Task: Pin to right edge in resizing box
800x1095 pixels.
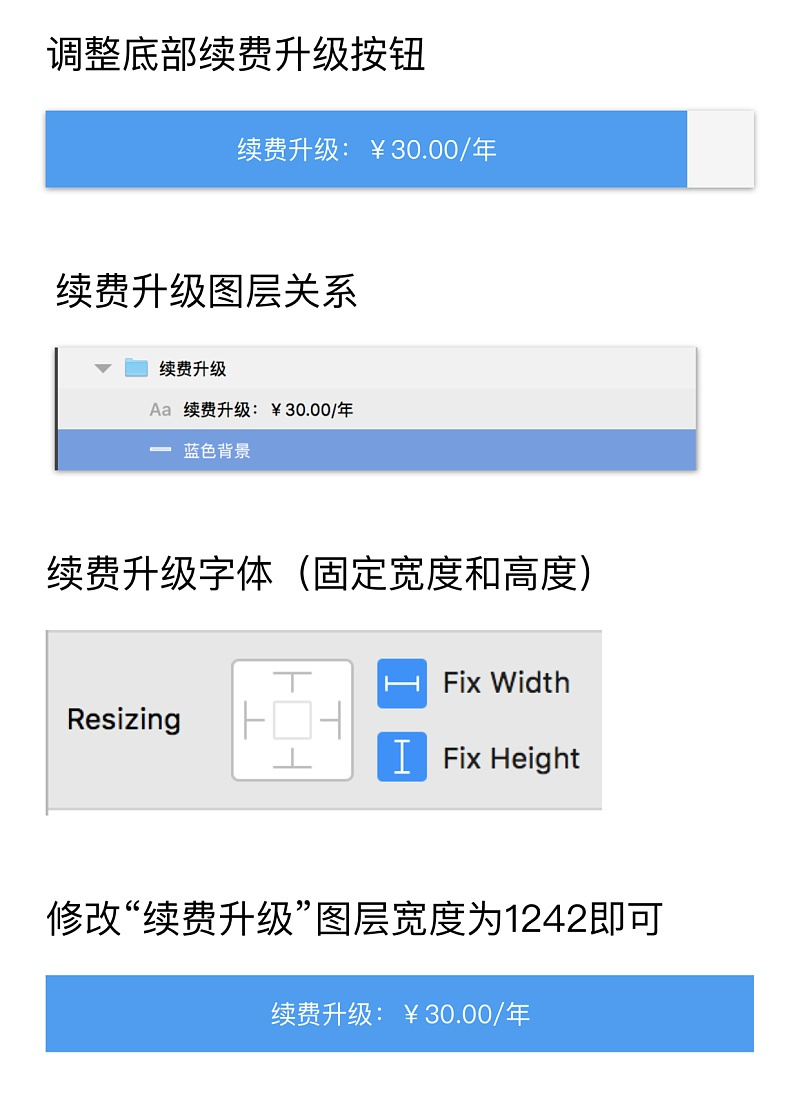Action: pos(330,720)
